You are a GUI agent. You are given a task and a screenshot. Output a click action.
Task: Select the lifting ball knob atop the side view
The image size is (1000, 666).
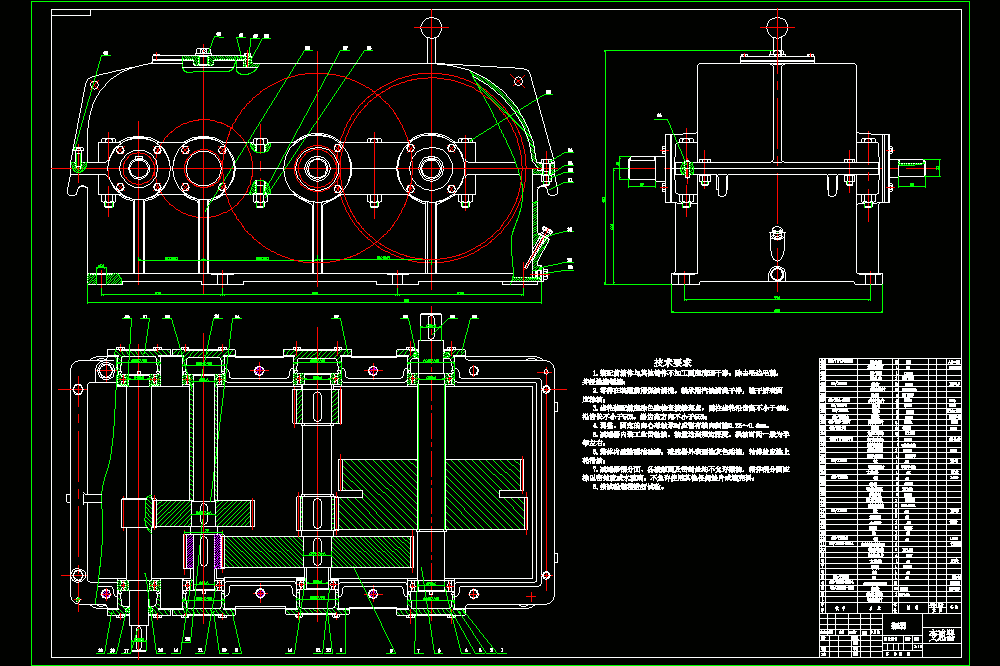(777, 28)
